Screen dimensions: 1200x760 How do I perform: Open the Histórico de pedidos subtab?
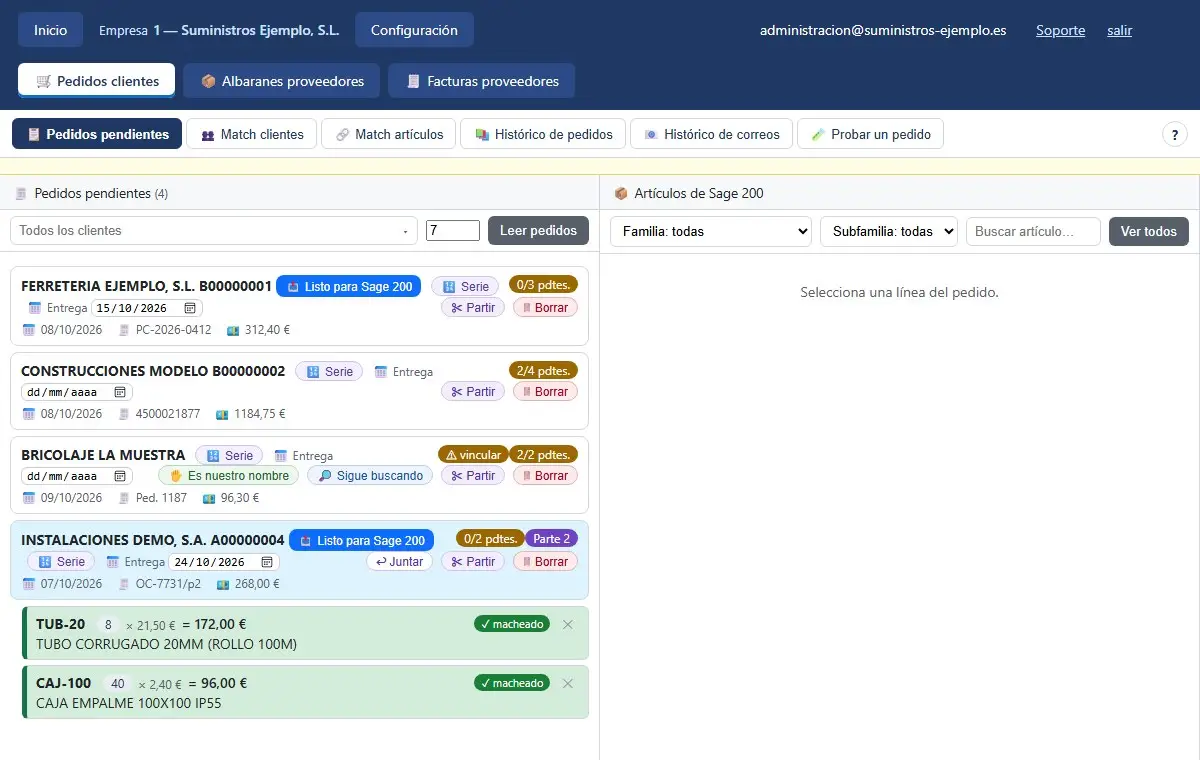pyautogui.click(x=543, y=134)
